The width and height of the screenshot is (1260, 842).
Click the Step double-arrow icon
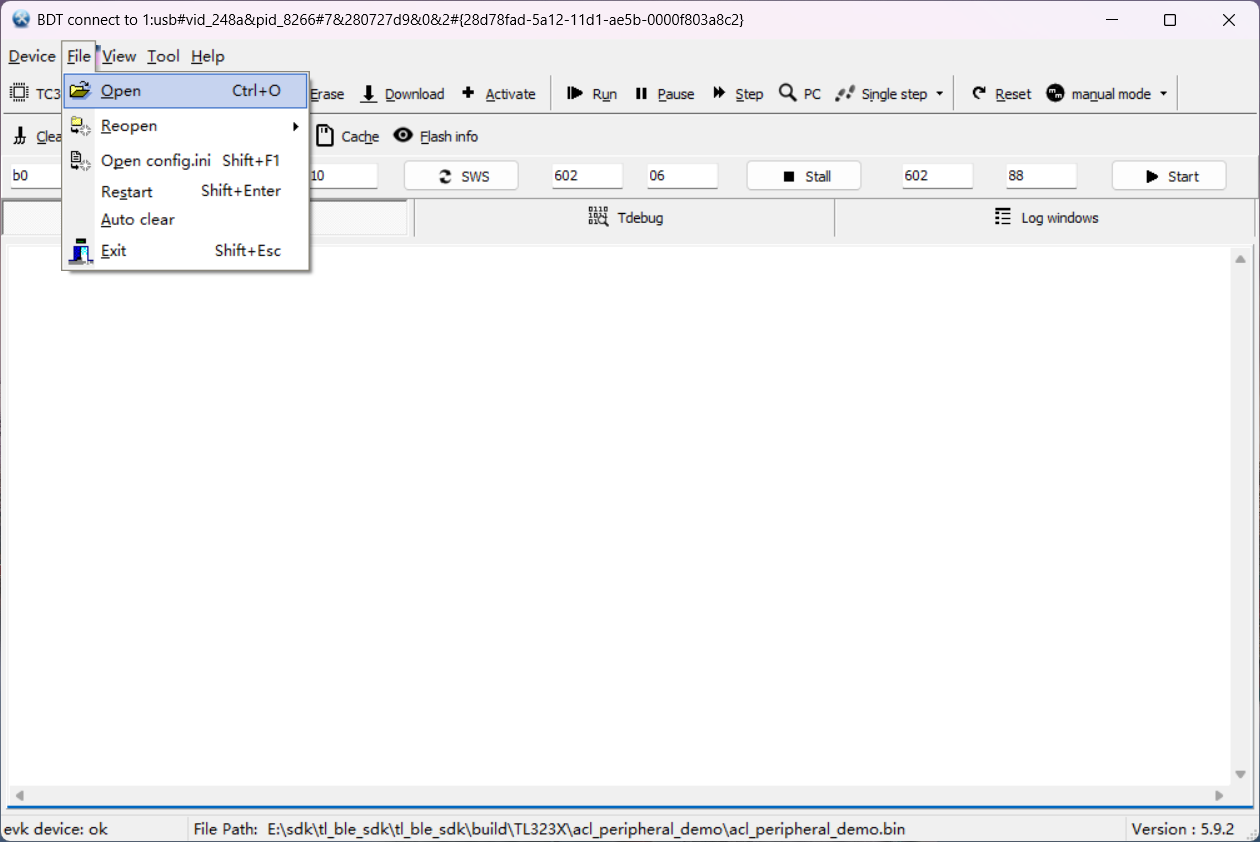click(719, 93)
